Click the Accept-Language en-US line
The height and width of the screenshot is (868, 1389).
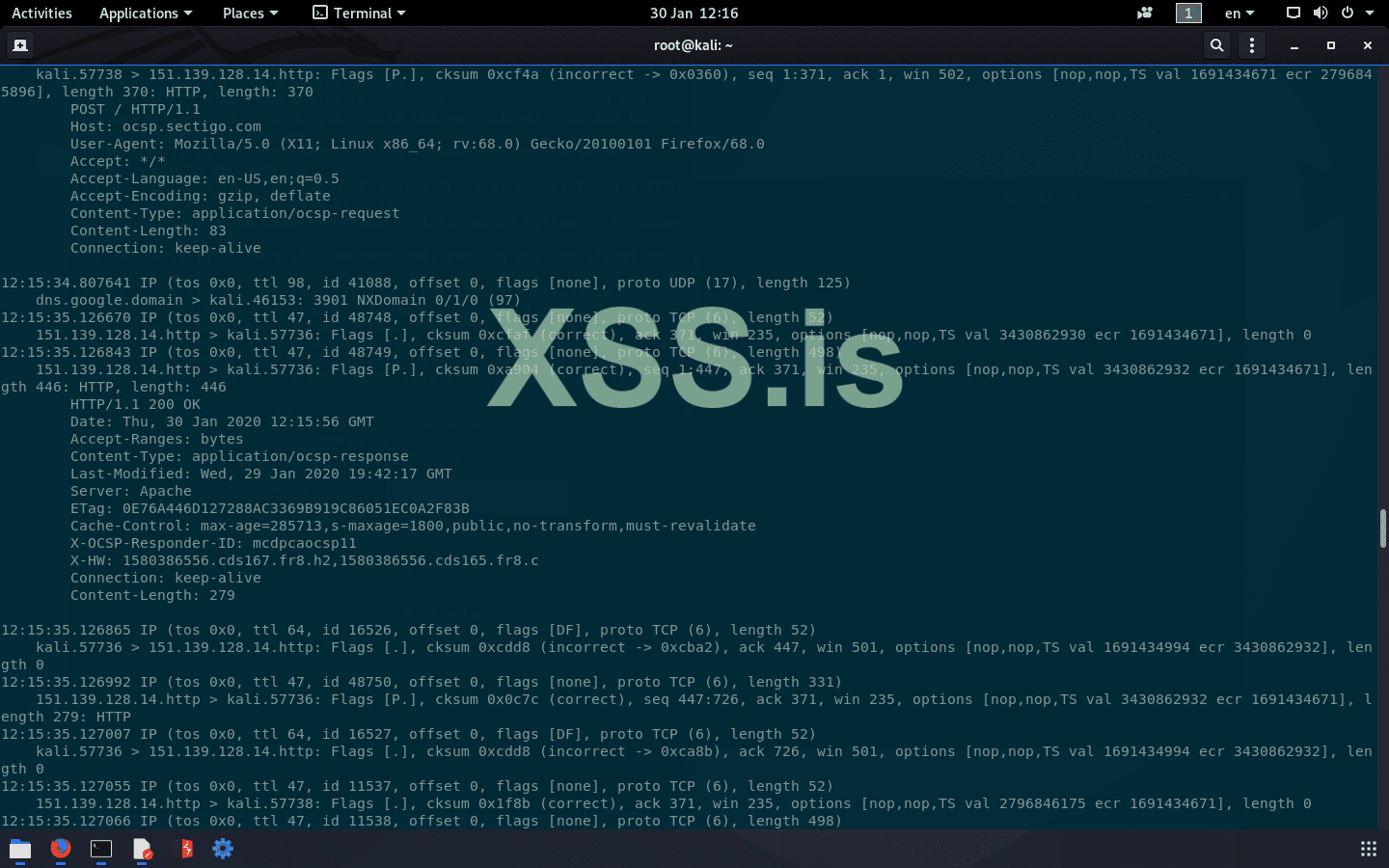click(x=204, y=178)
